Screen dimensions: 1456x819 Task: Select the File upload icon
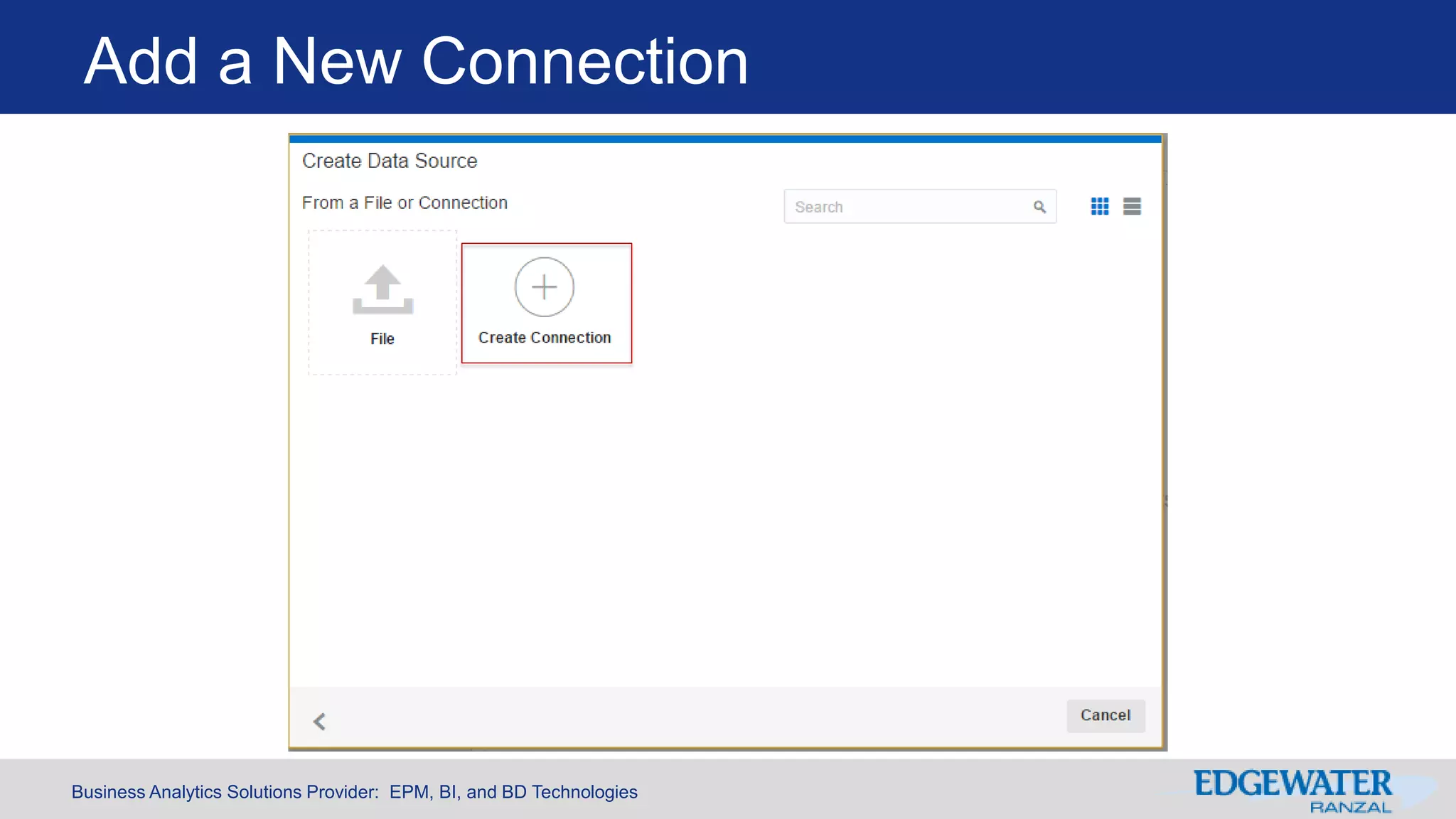(382, 289)
